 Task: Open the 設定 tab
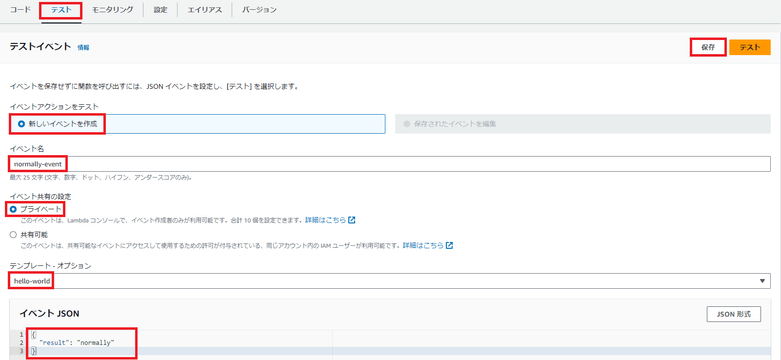[160, 9]
